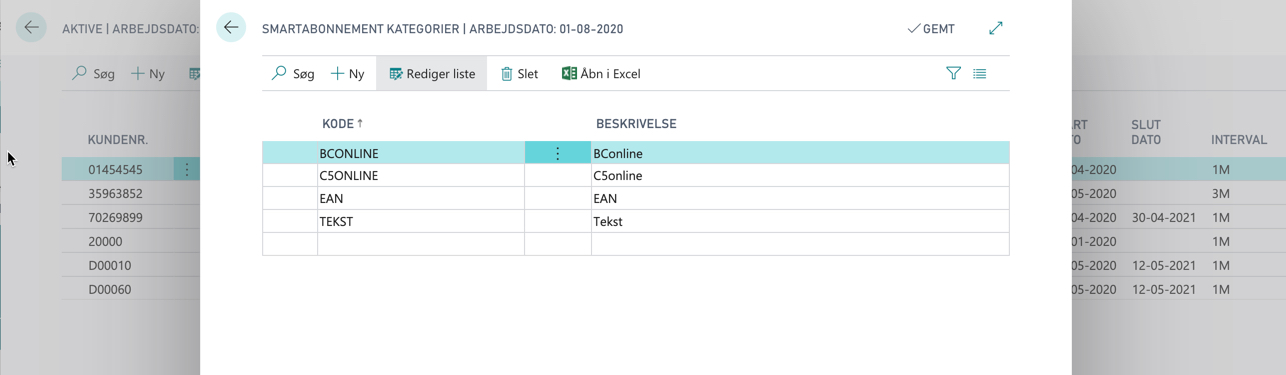Create new category with Ny
Image resolution: width=1286 pixels, height=375 pixels.
point(347,73)
